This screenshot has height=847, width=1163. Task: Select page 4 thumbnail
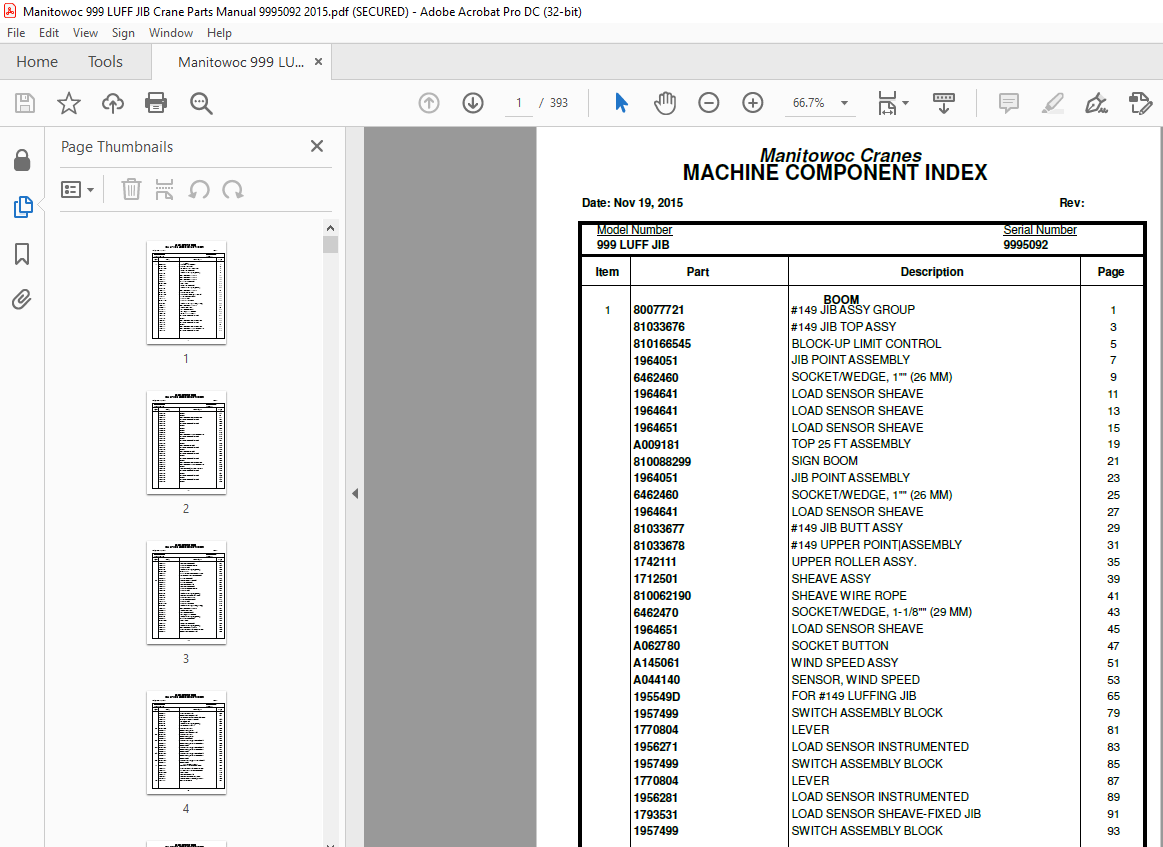click(186, 742)
